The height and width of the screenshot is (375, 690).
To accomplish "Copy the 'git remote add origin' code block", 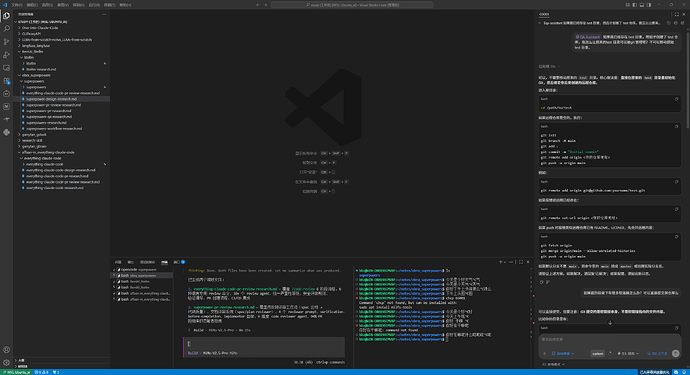I will (x=676, y=182).
